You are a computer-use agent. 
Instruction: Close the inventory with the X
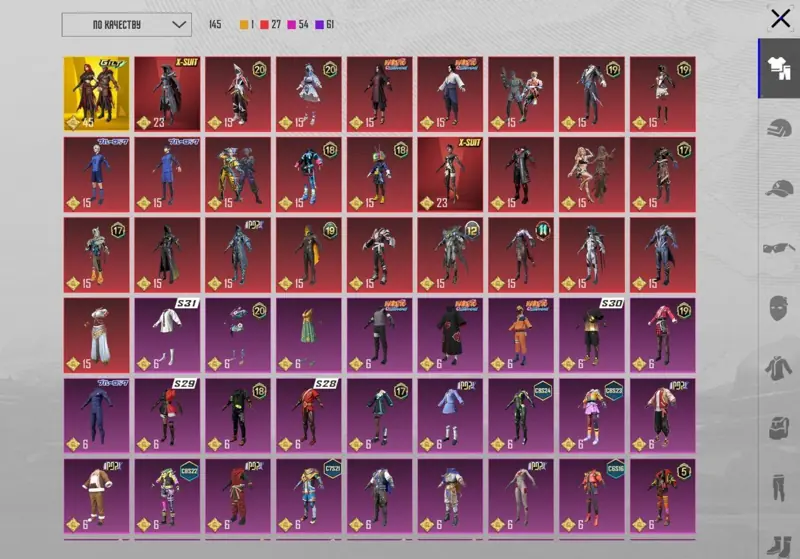pyautogui.click(x=780, y=19)
